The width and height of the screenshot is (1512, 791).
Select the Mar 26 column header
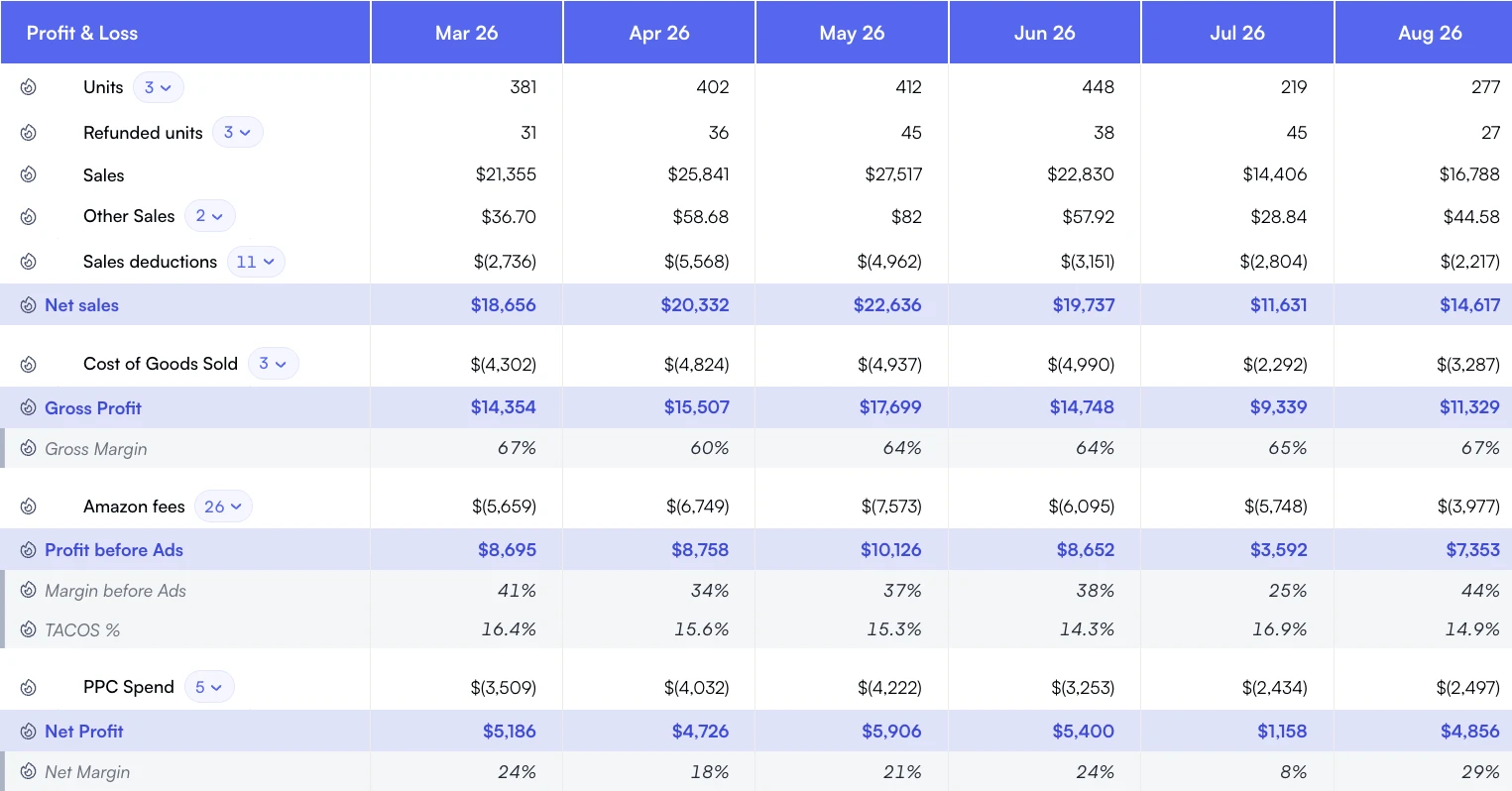coord(467,33)
